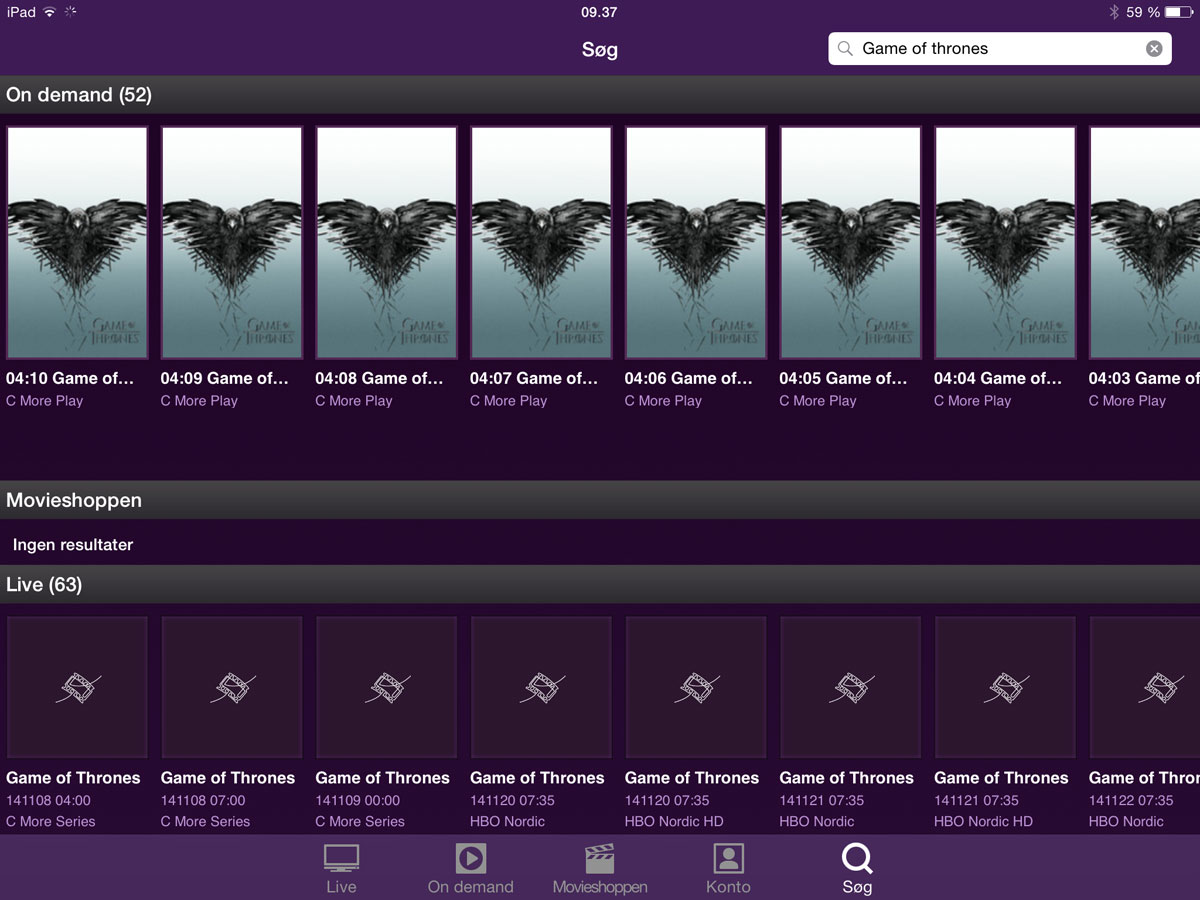Tap the '141108 04:00' airing time

(48, 800)
